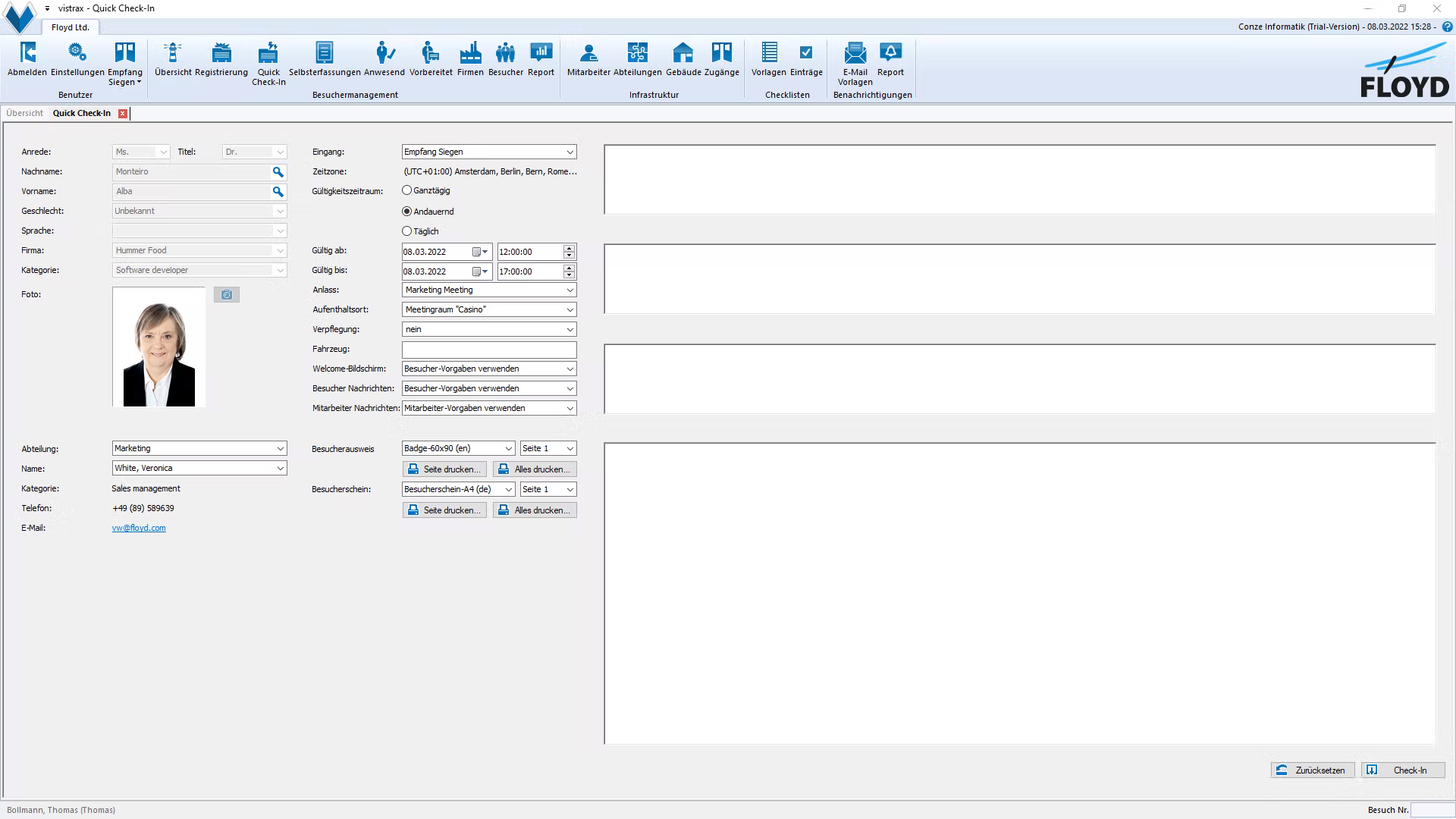Open the Gebäude management view
1456x819 pixels.
pos(682,61)
